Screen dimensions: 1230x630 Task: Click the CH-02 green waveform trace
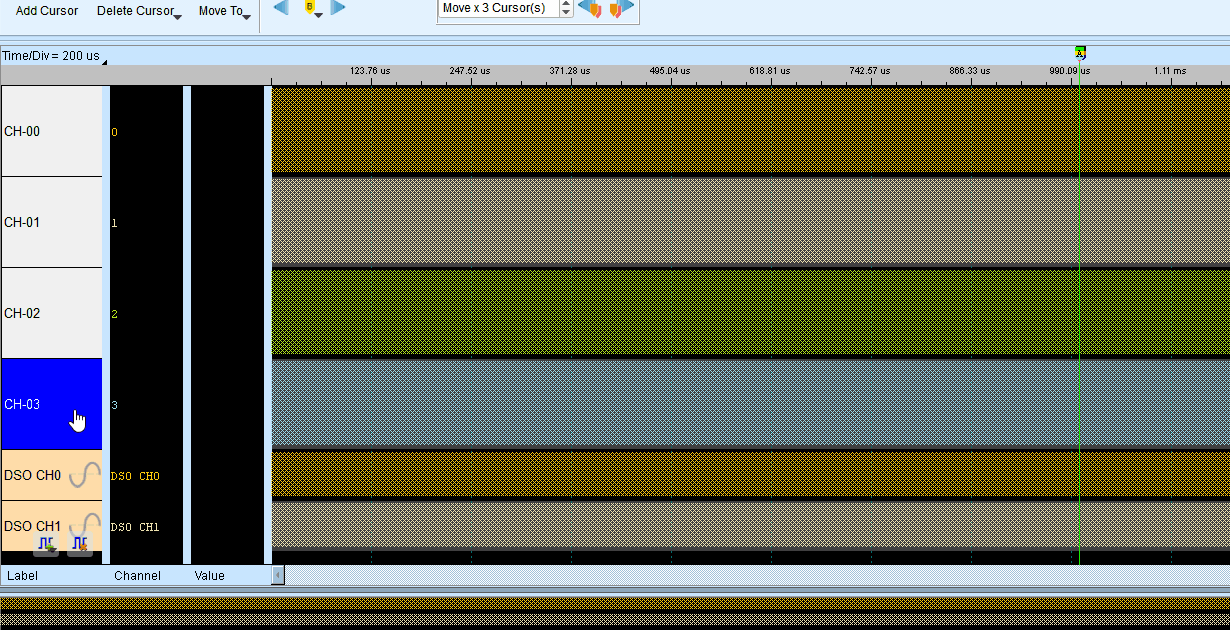pyautogui.click(x=750, y=311)
